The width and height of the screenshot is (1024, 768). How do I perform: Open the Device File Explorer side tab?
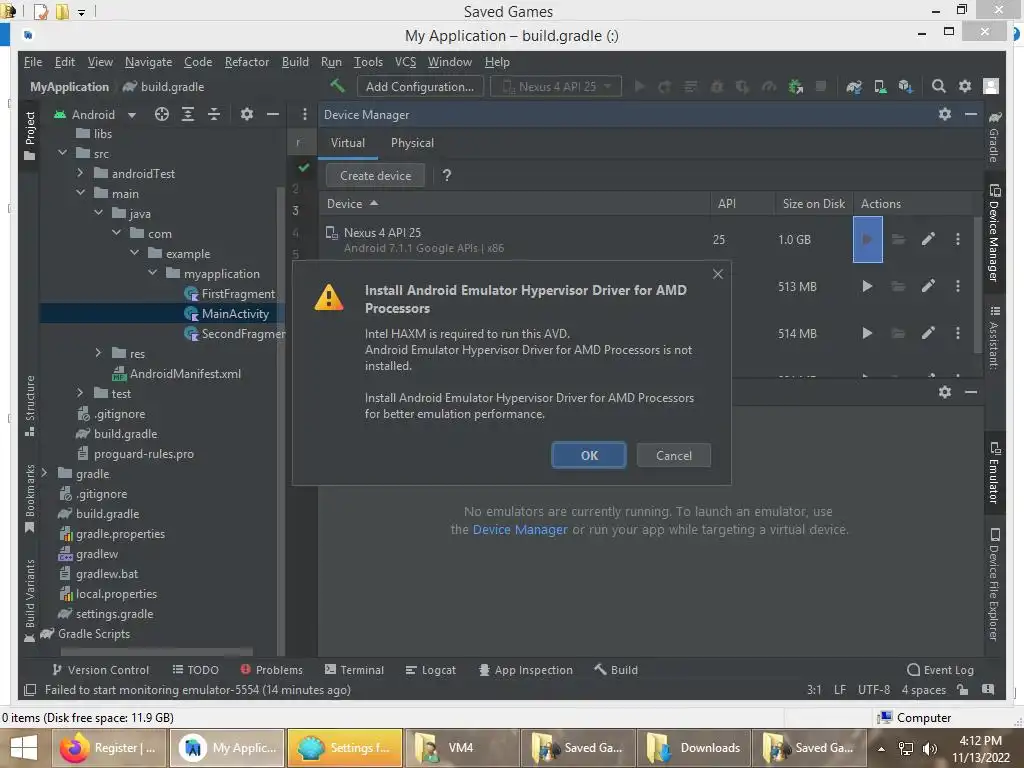994,584
